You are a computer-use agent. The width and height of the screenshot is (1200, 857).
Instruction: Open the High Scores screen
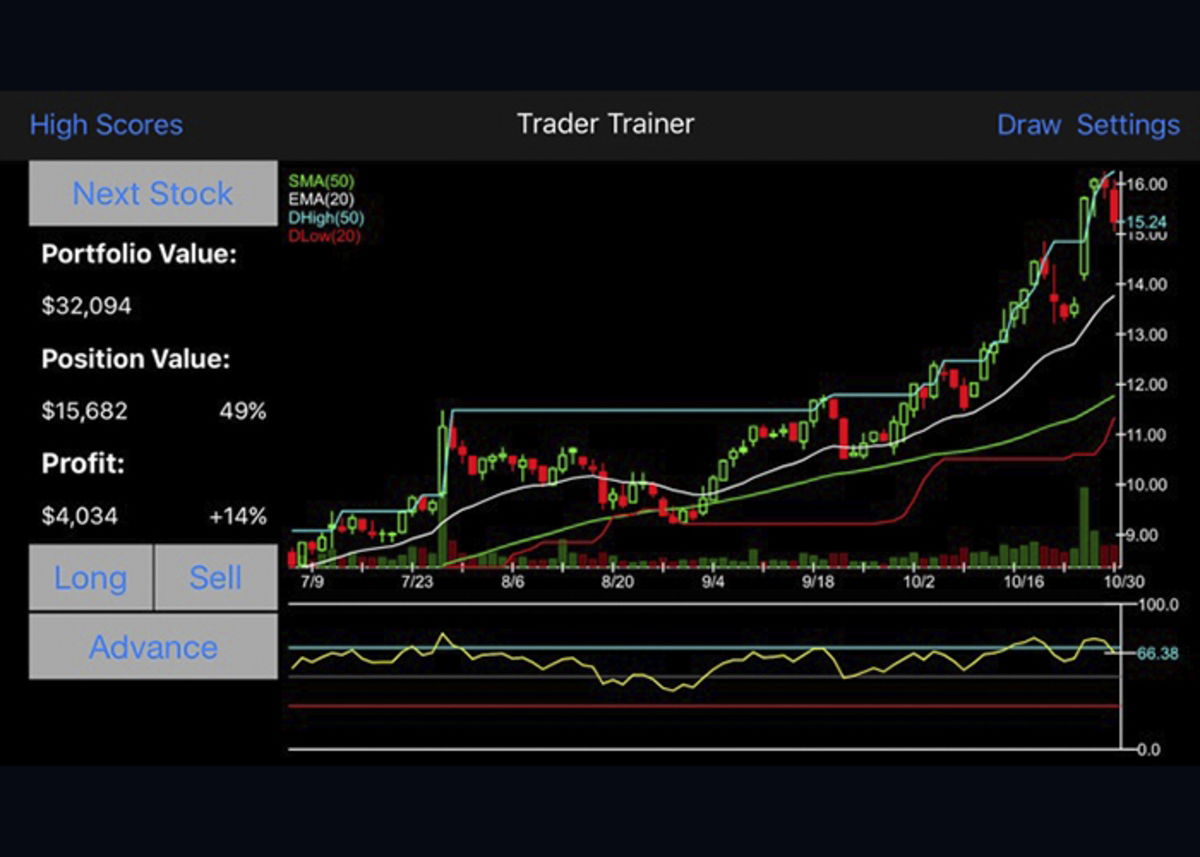pos(106,125)
